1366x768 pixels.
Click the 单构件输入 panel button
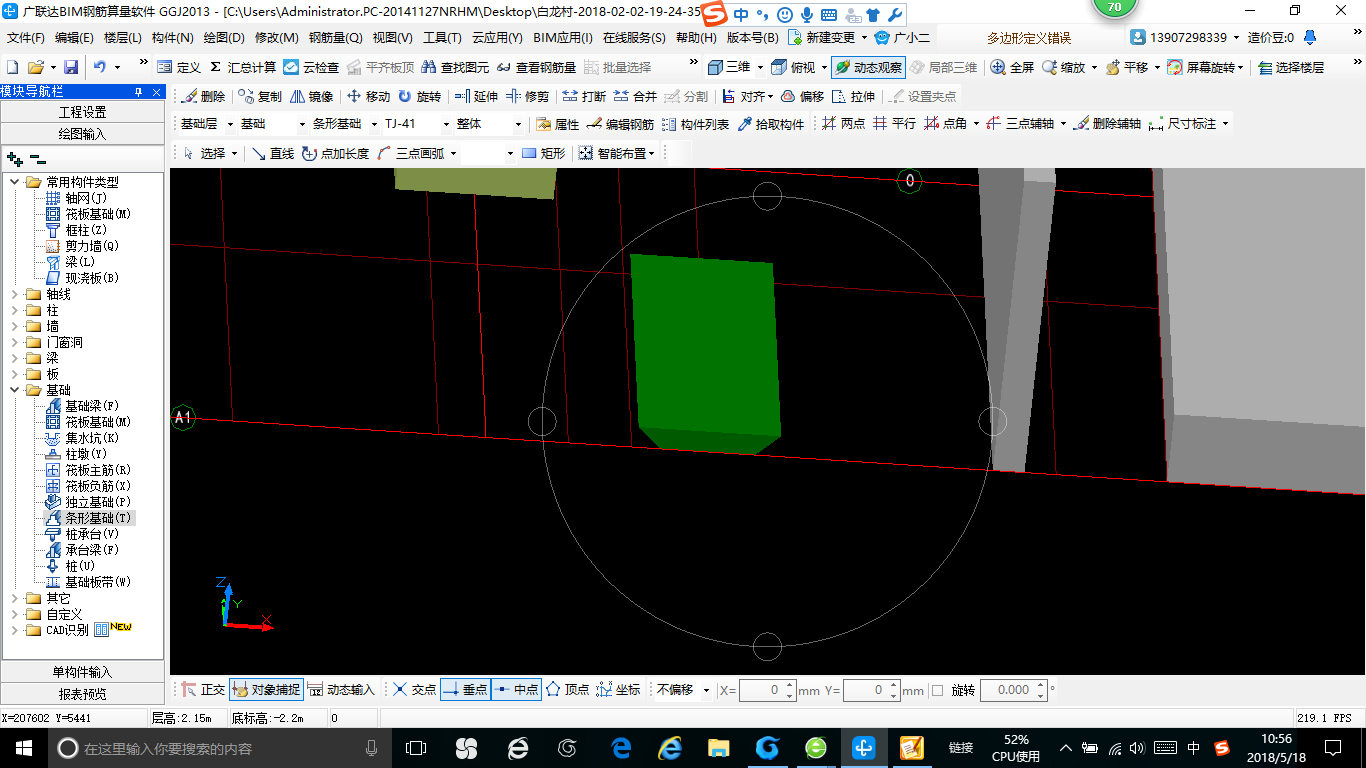(x=82, y=672)
